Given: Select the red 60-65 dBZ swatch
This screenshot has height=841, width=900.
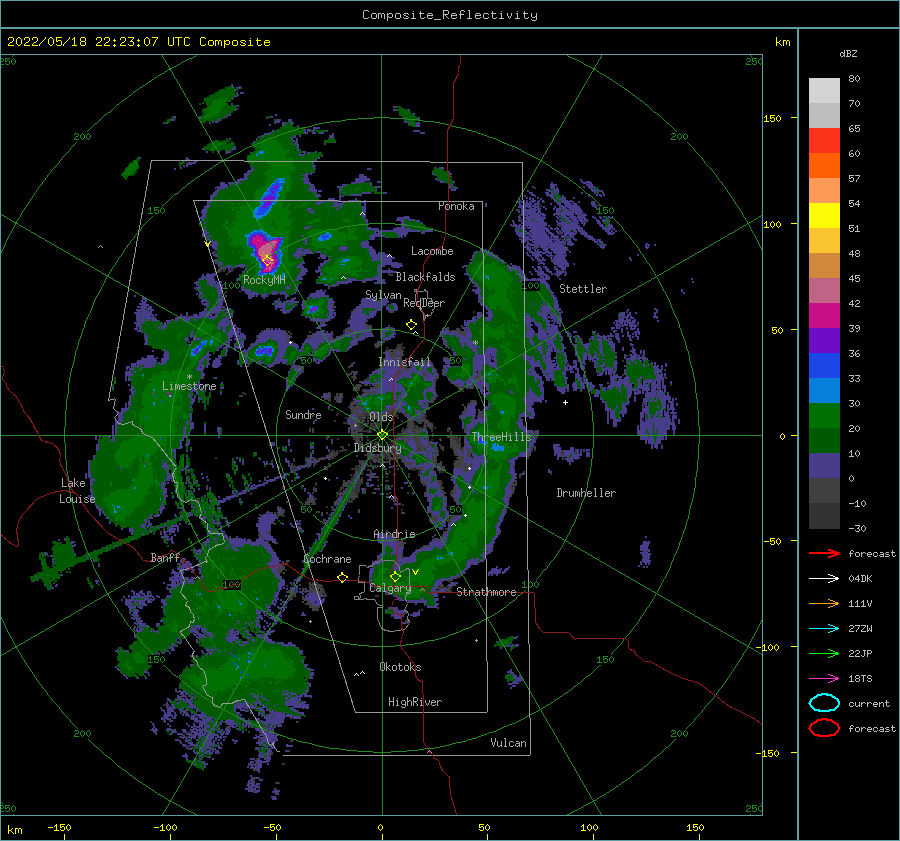Looking at the screenshot, I should coord(824,141).
